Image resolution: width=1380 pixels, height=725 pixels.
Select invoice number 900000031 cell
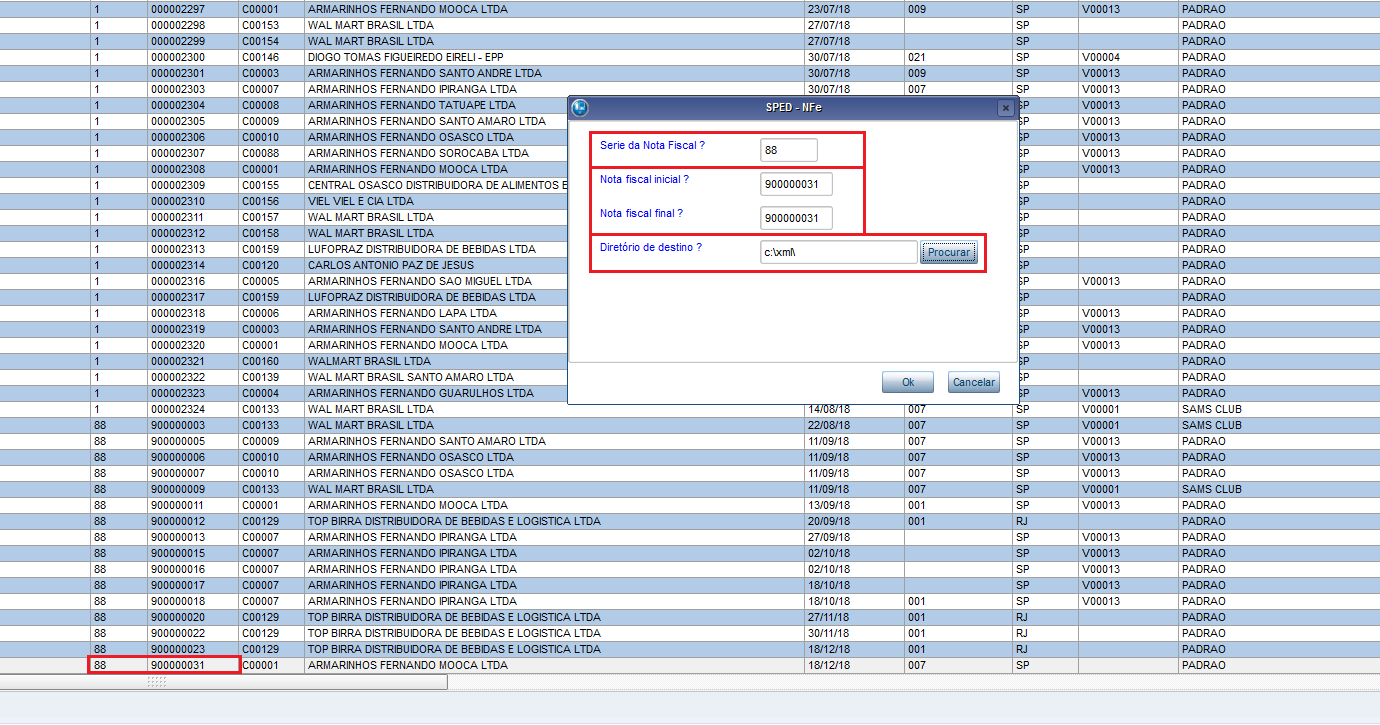[193, 665]
